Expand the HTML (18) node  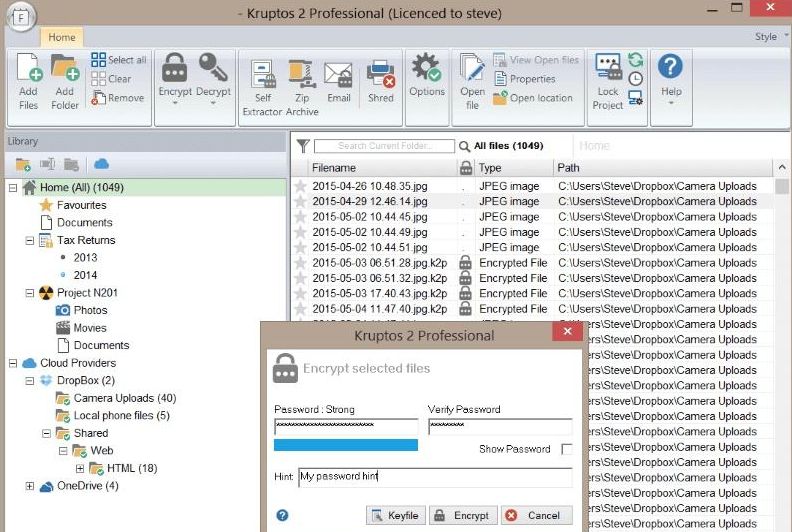click(x=80, y=469)
